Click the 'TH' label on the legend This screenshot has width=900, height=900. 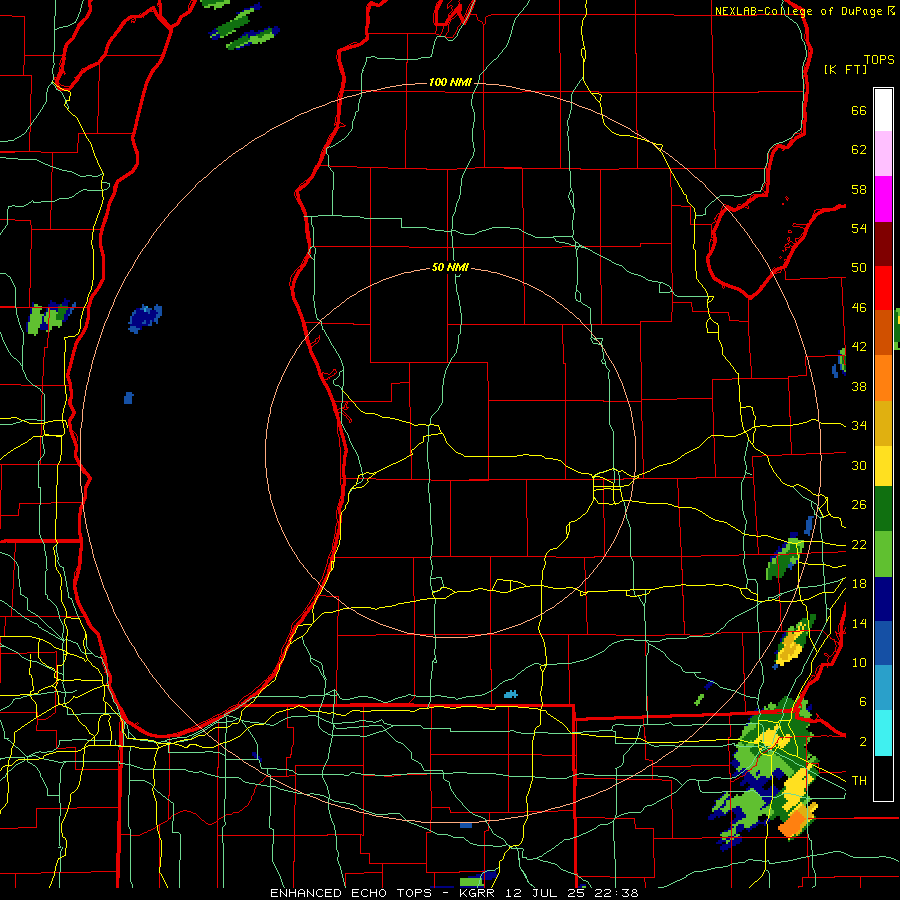pos(859,780)
